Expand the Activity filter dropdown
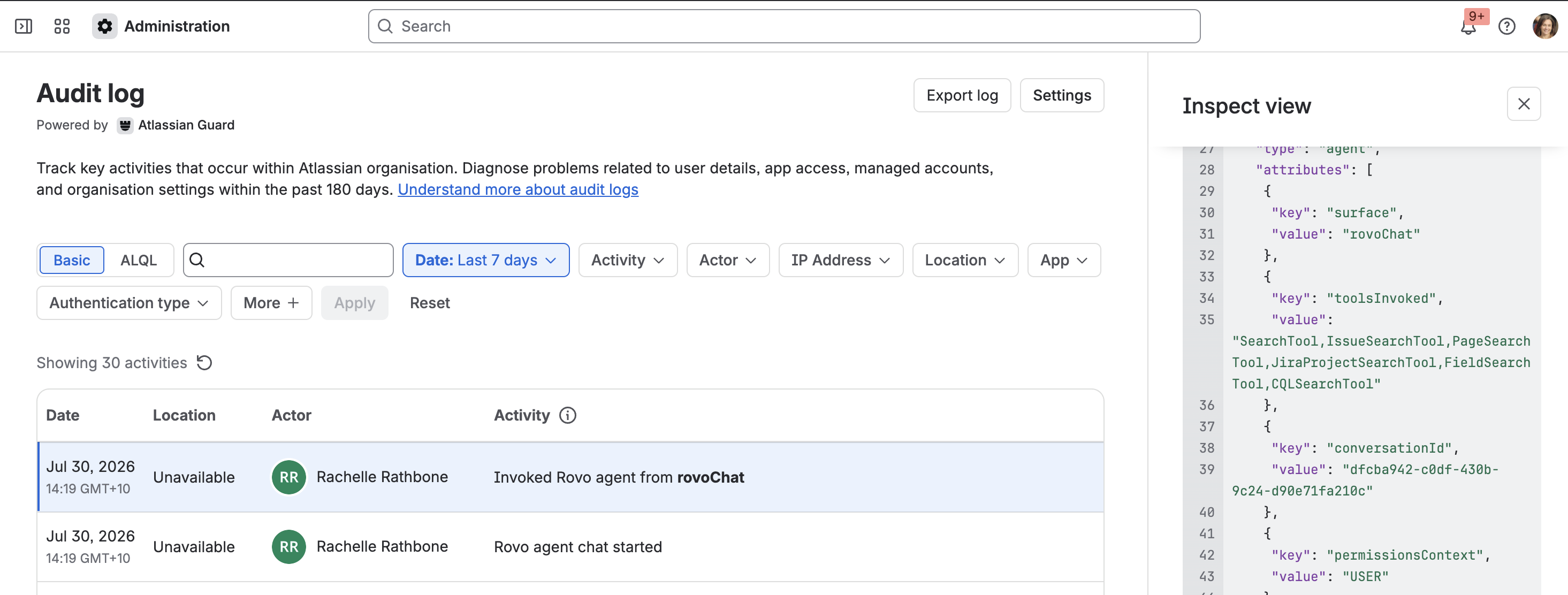Screen dimensions: 1568x595 tap(628, 261)
